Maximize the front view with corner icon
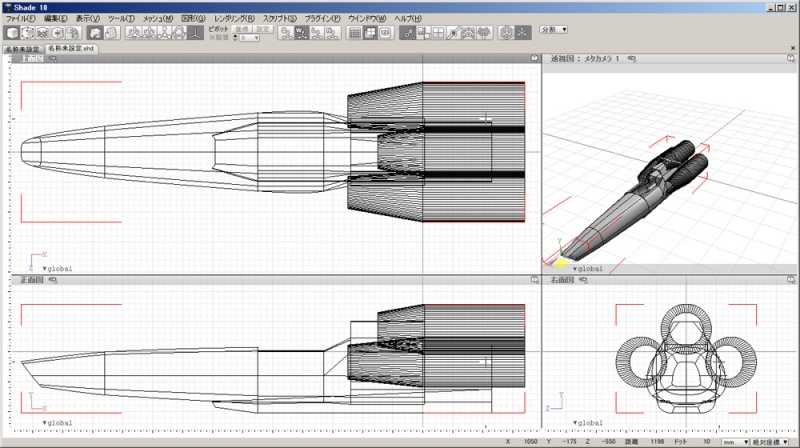The width and height of the screenshot is (800, 448). tap(535, 280)
